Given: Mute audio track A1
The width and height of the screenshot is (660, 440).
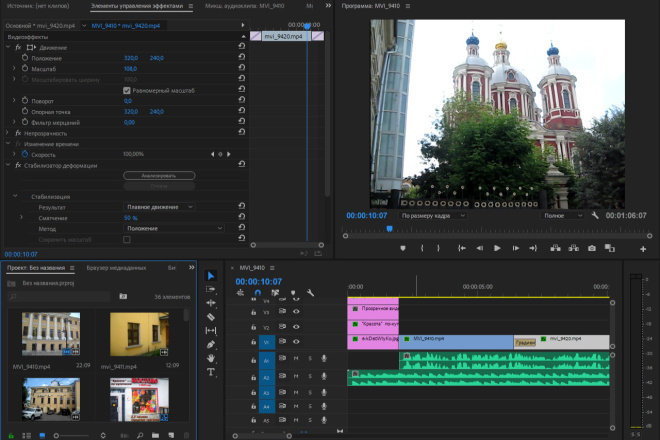Looking at the screenshot, I should click(296, 358).
